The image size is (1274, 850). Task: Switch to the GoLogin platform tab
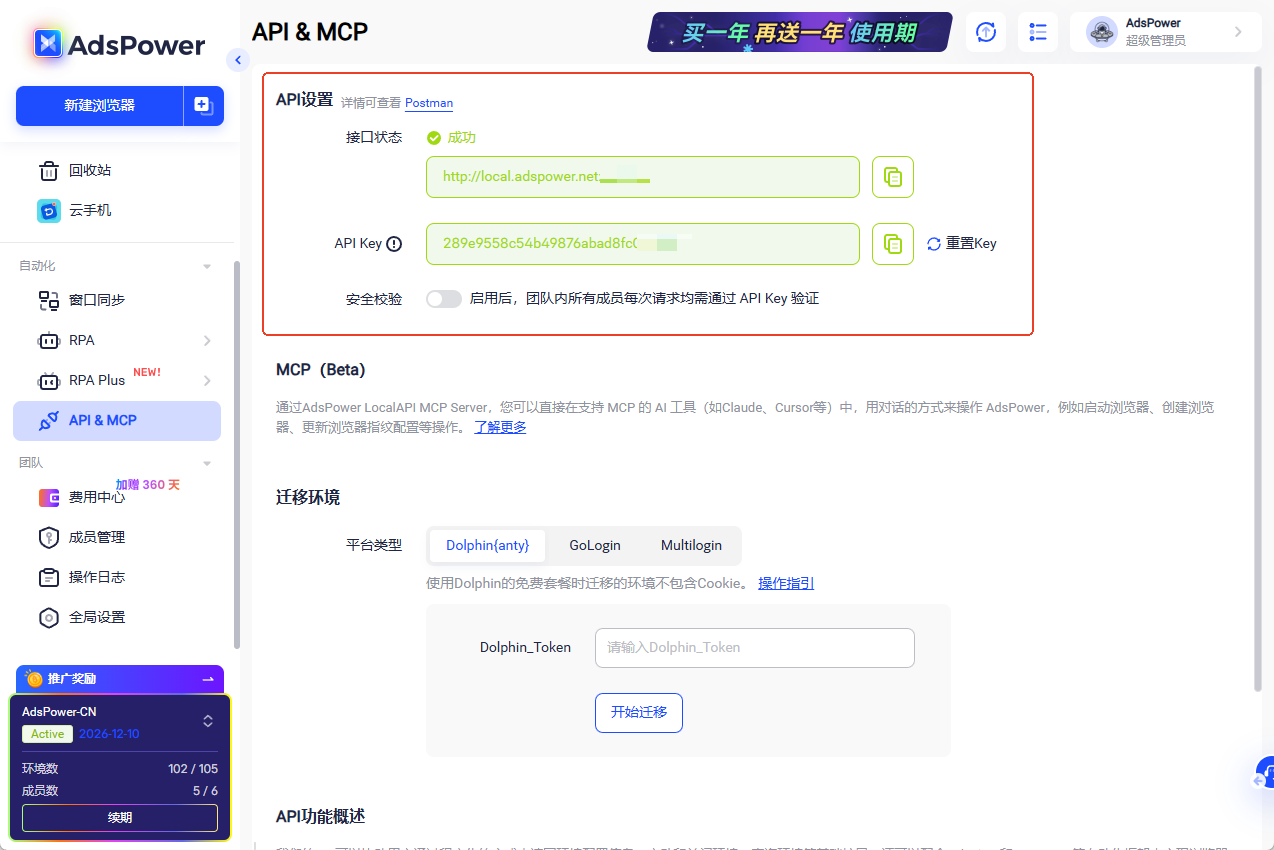pos(594,545)
